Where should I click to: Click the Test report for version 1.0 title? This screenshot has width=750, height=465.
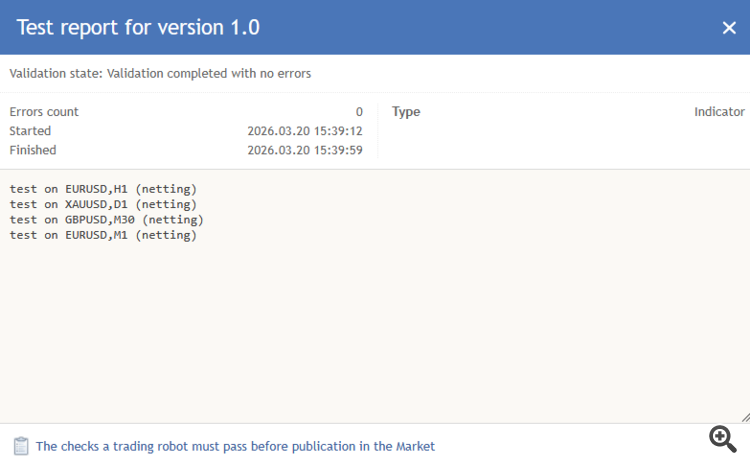pyautogui.click(x=139, y=28)
